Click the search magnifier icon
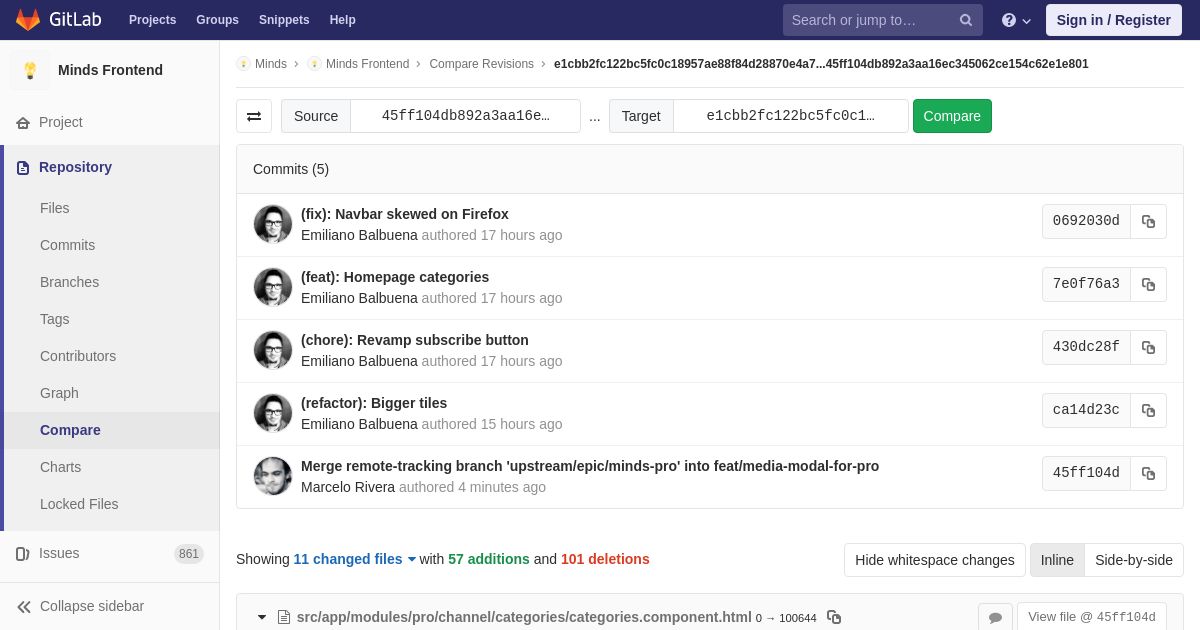 966,20
